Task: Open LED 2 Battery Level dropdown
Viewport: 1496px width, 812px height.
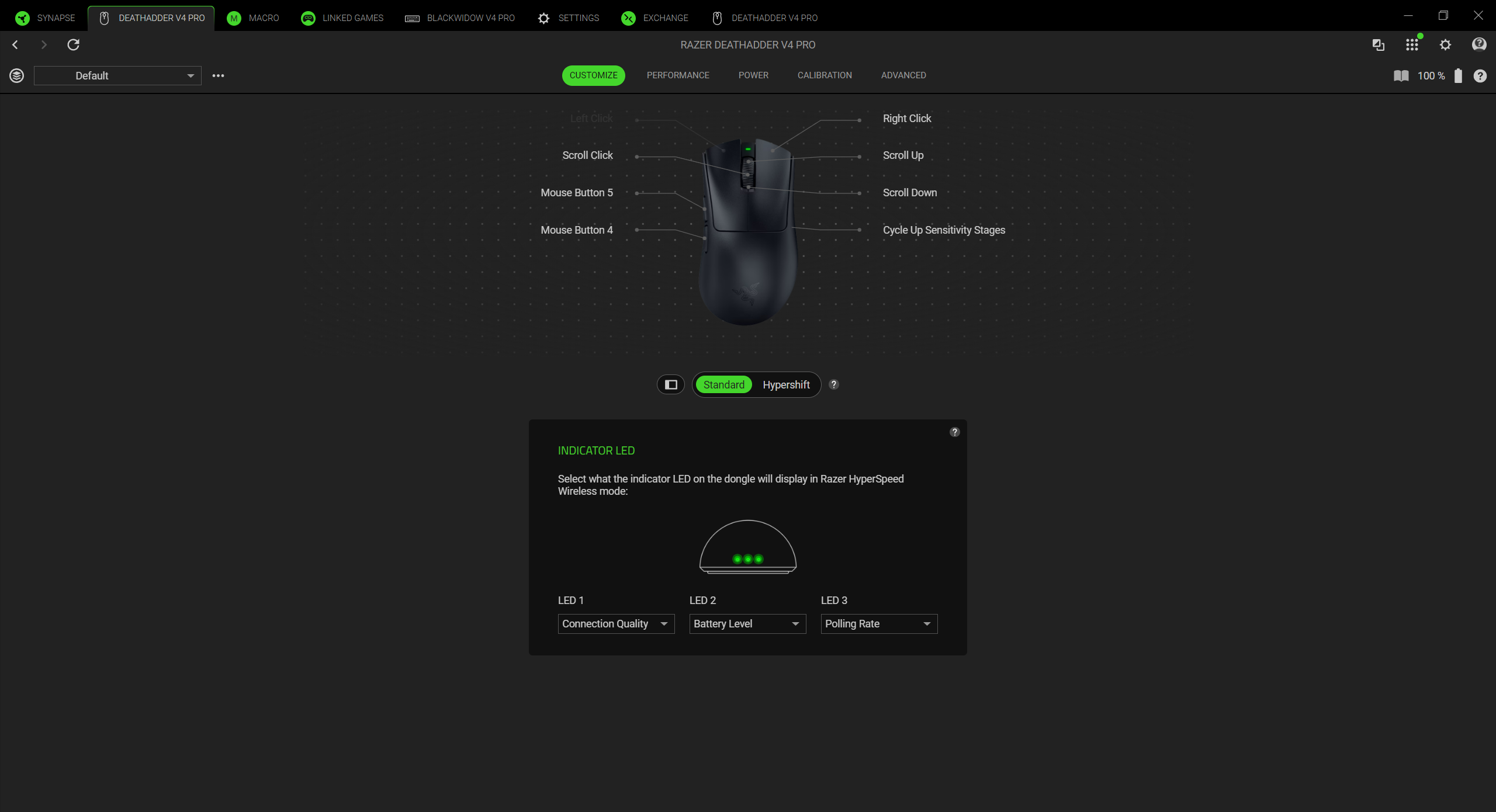Action: [x=747, y=624]
